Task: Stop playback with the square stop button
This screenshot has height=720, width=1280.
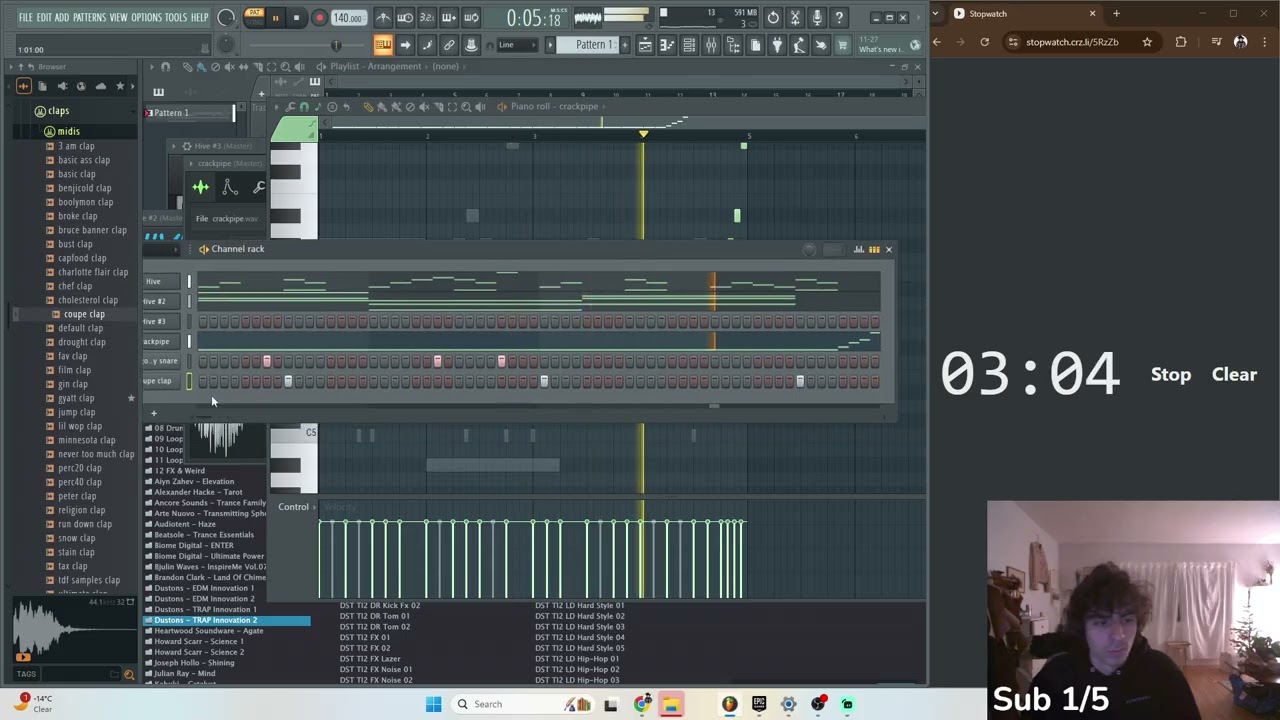Action: (296, 18)
